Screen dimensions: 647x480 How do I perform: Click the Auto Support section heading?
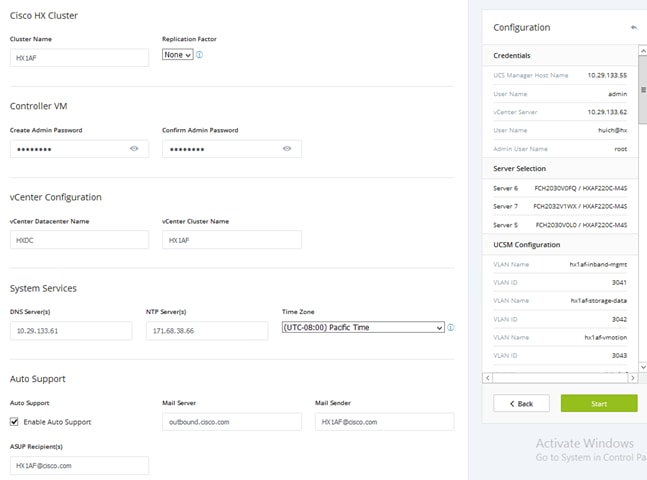click(38, 379)
